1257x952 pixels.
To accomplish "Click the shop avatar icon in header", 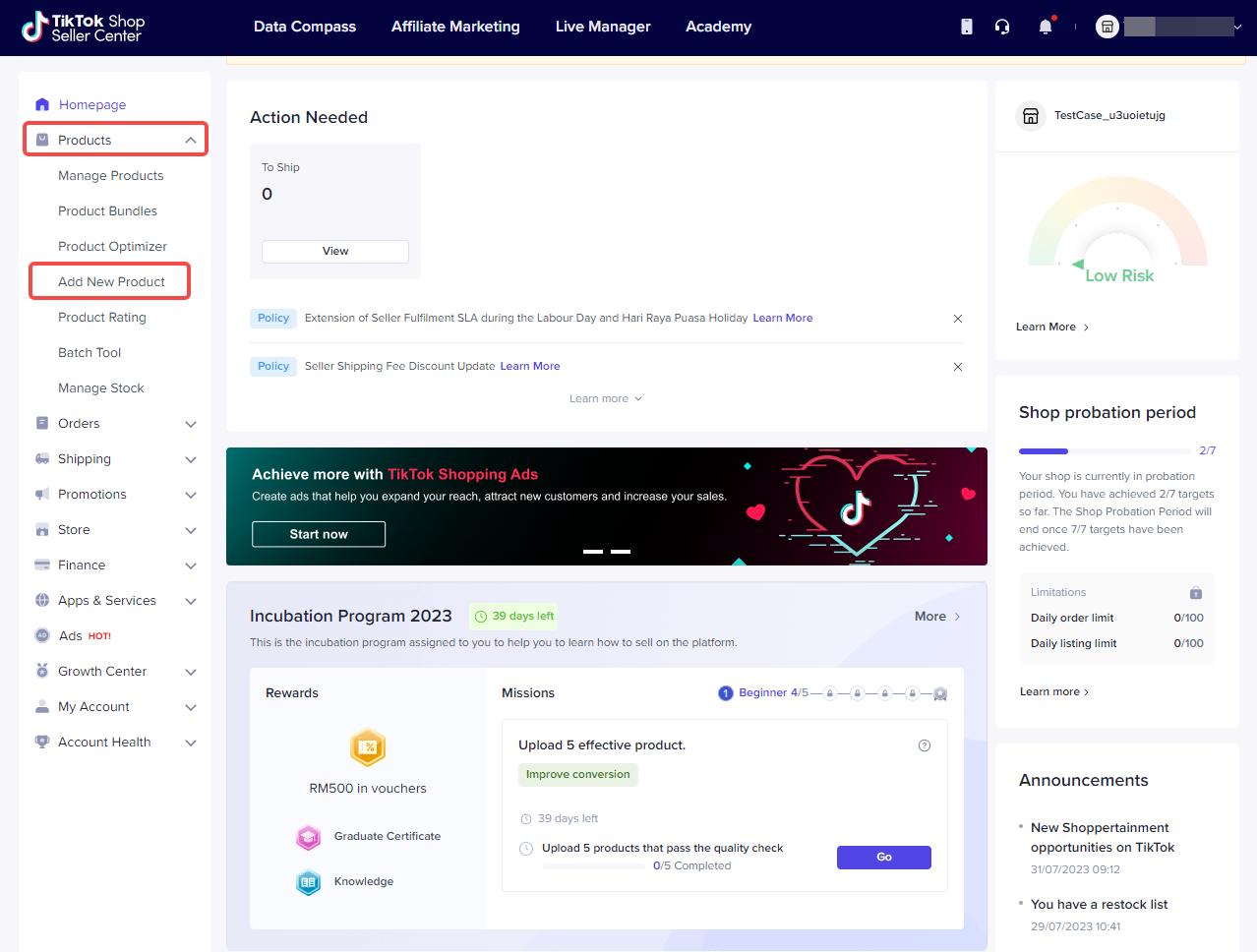I will (x=1107, y=27).
